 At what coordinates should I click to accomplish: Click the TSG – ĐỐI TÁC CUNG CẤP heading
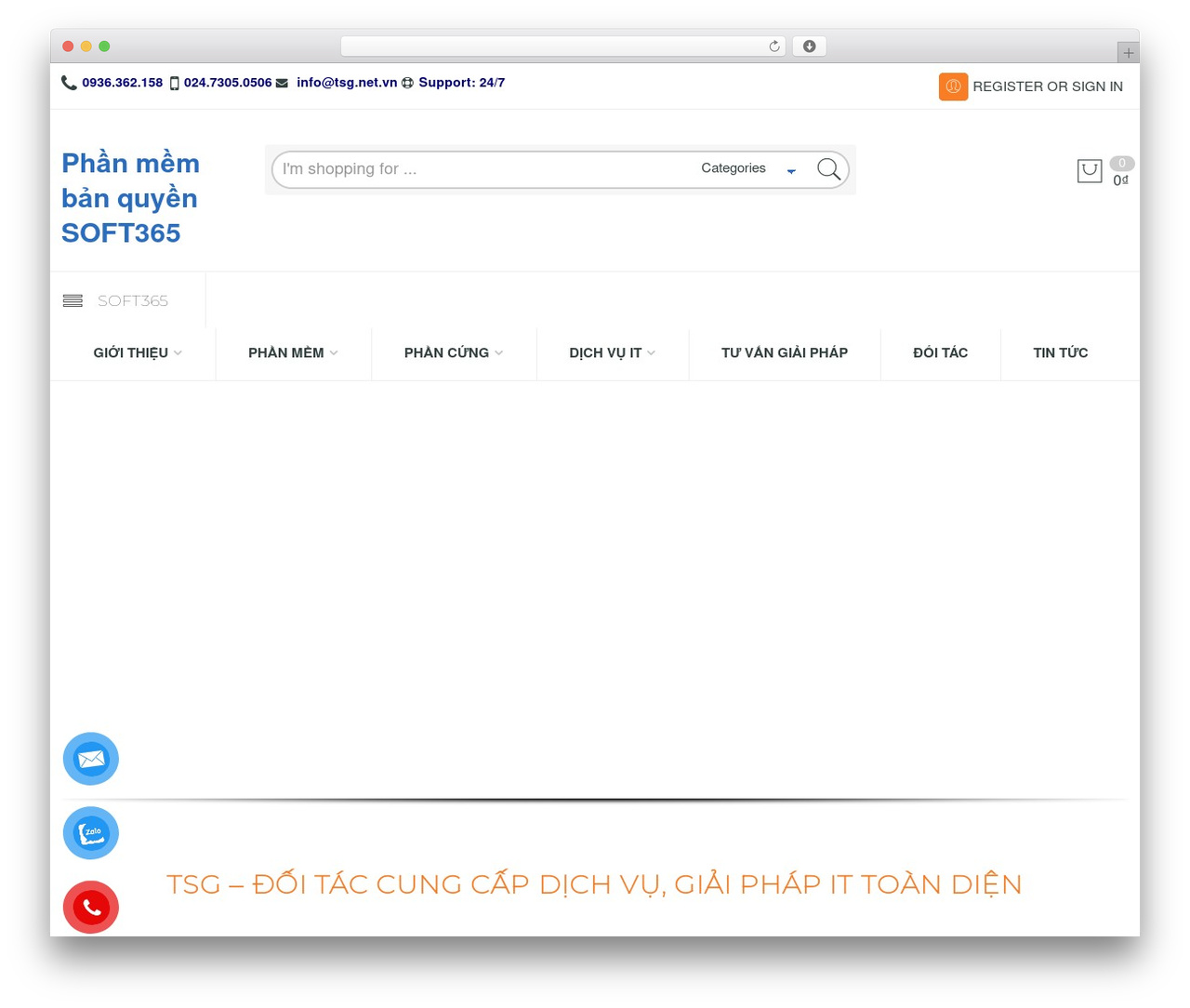point(594,884)
